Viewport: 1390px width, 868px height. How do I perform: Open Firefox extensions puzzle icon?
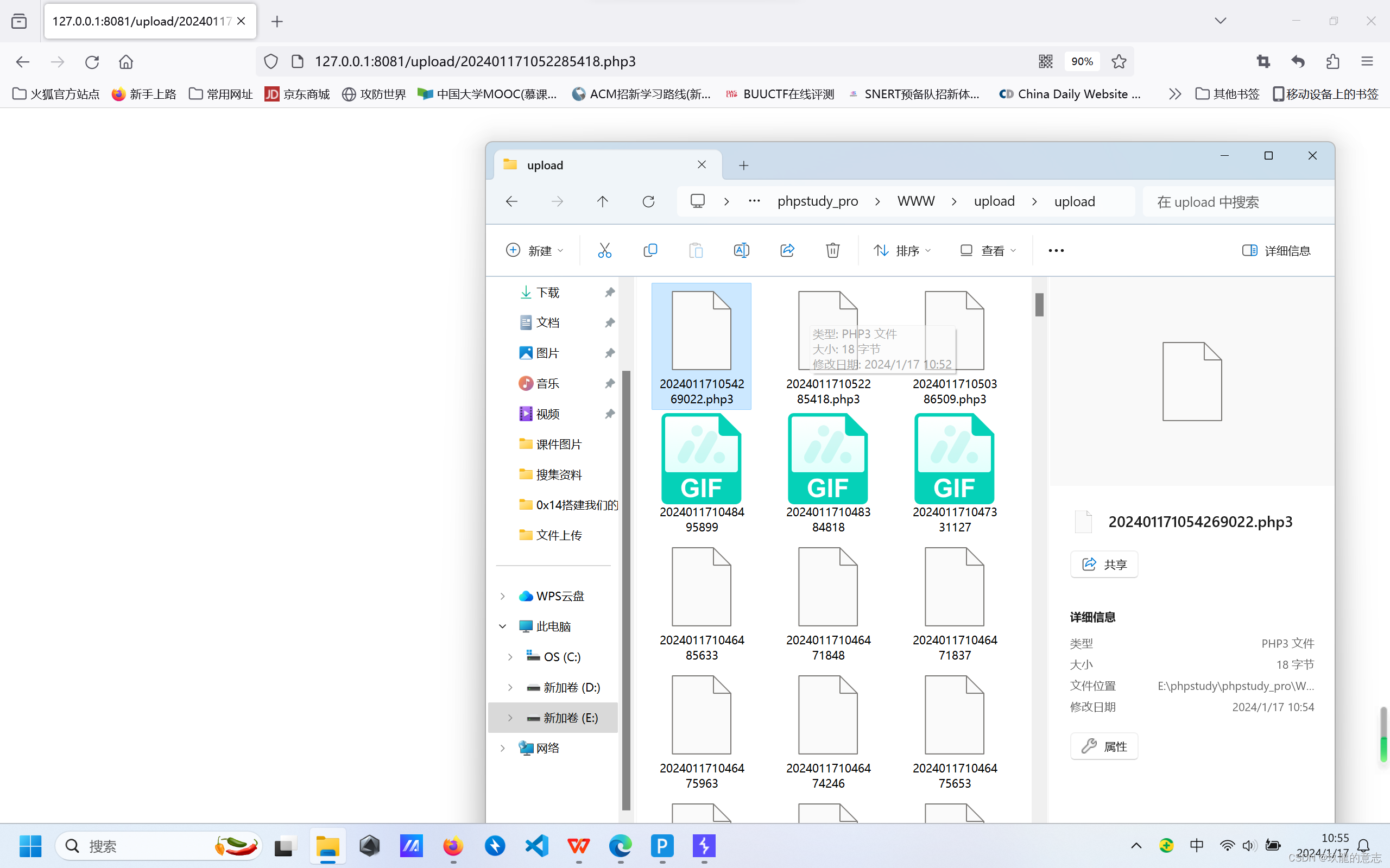coord(1332,61)
